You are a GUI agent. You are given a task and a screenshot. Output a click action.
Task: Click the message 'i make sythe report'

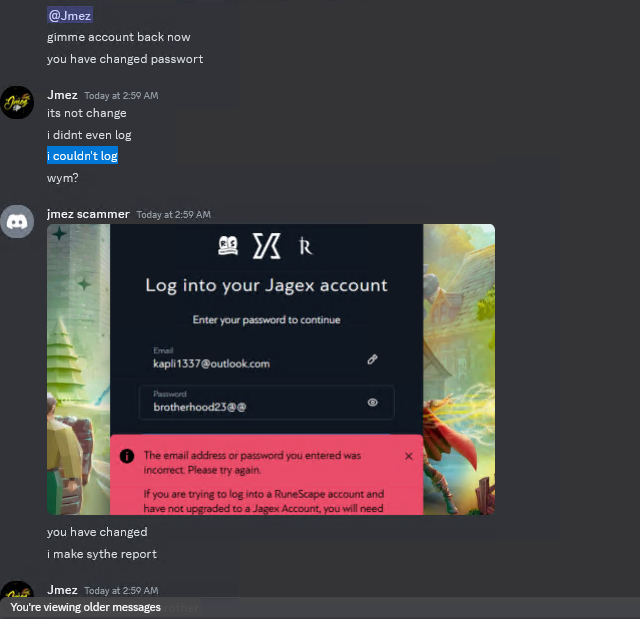tap(102, 554)
